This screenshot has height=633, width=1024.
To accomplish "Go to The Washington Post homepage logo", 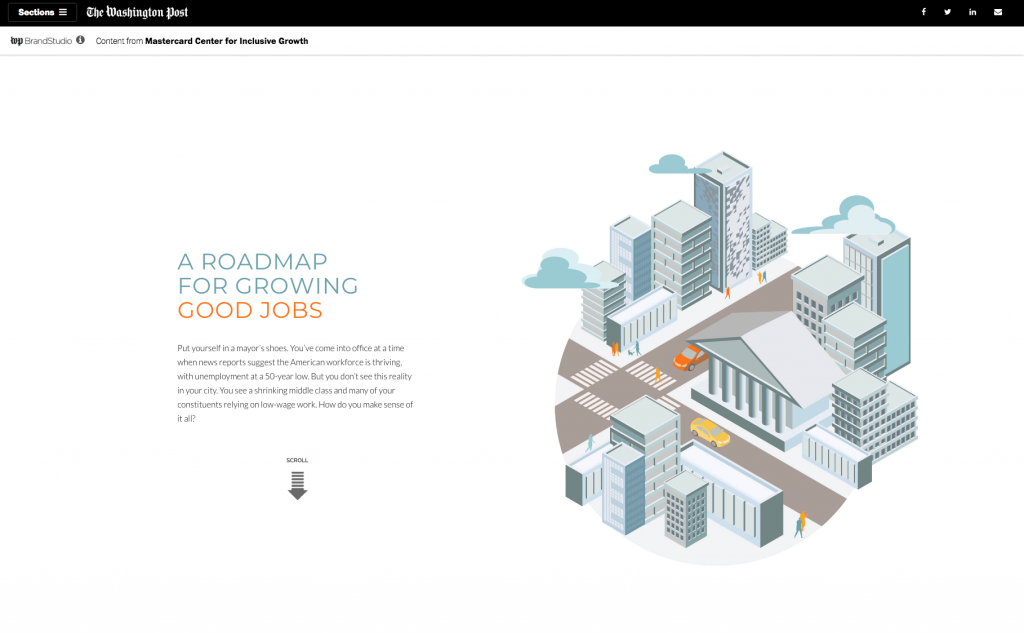I will (x=137, y=12).
